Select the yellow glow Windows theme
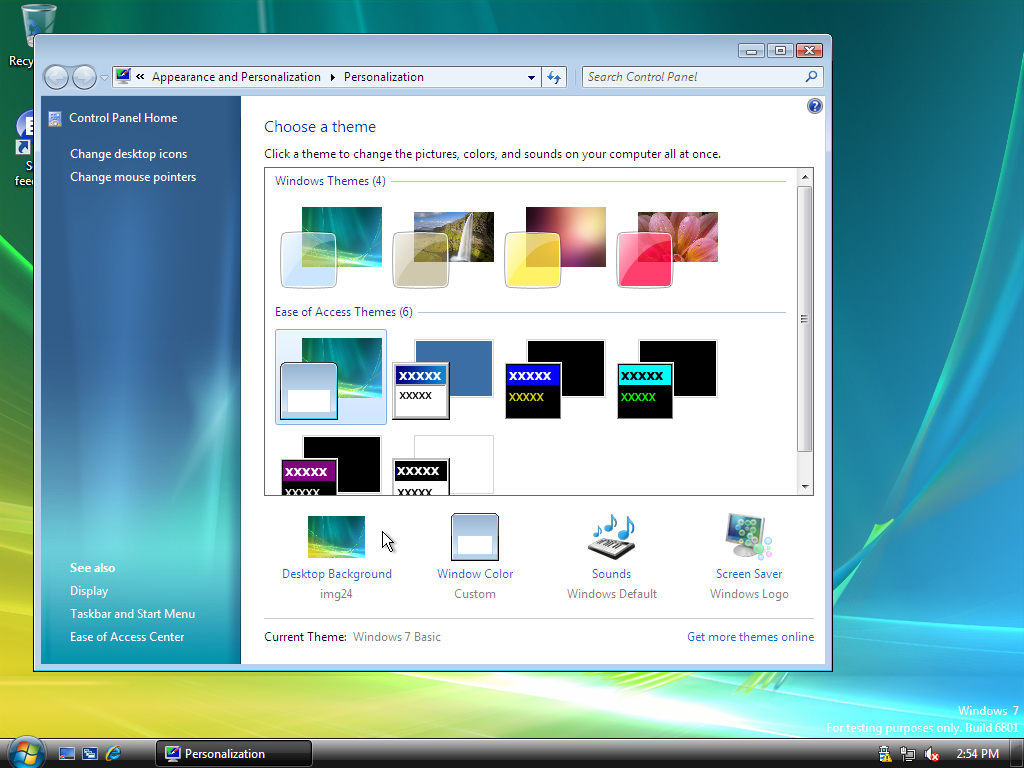The width and height of the screenshot is (1024, 768). click(x=556, y=247)
